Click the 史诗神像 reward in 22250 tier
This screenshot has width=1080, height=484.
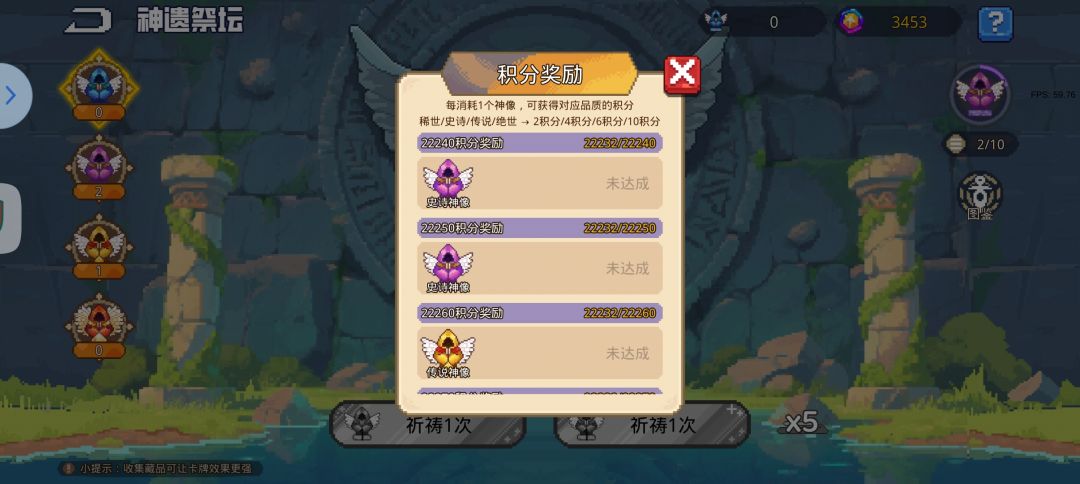pyautogui.click(x=448, y=268)
